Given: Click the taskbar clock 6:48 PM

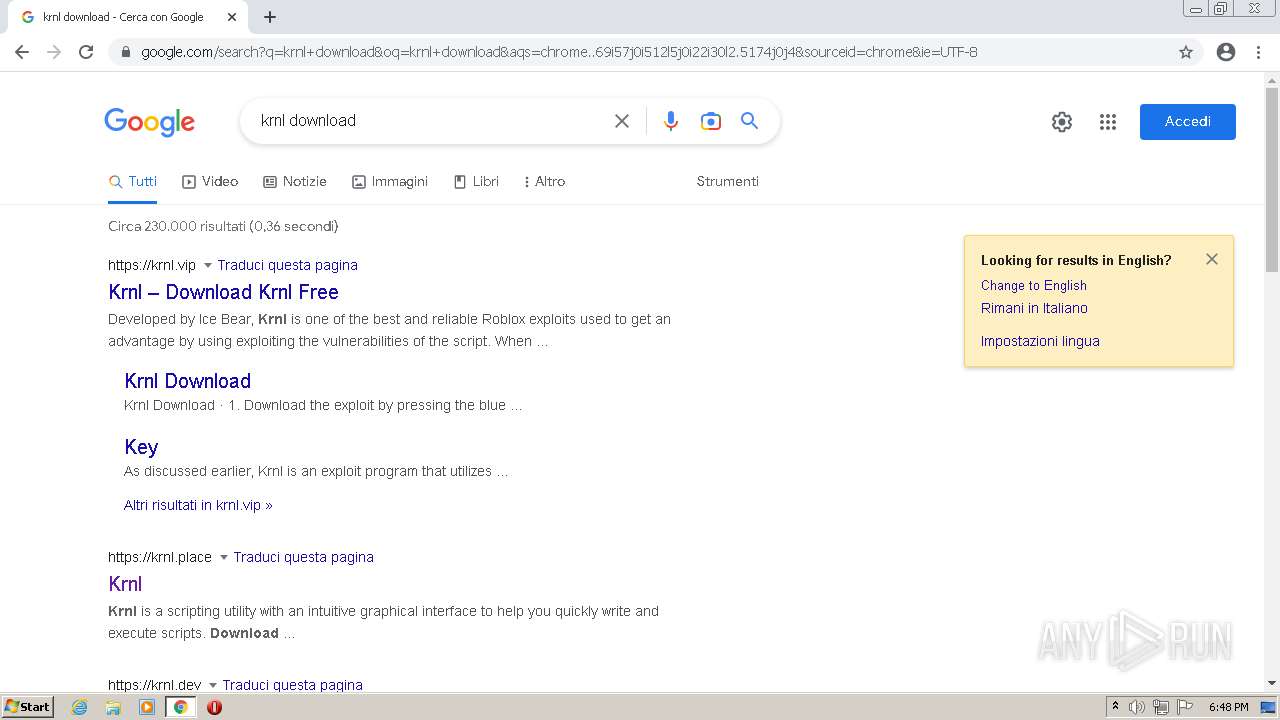Looking at the screenshot, I should 1228,707.
